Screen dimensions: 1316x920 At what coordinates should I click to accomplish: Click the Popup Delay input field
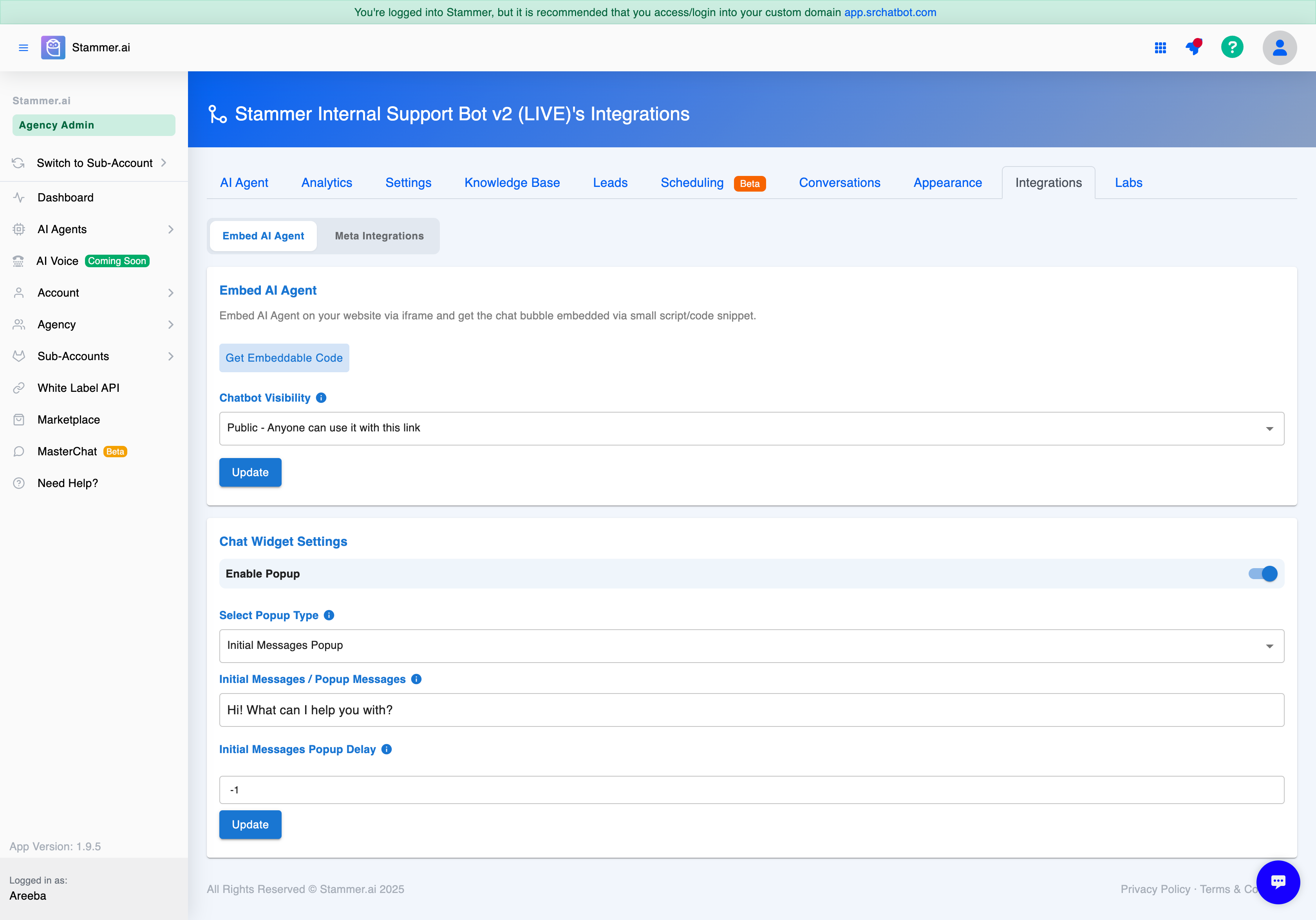click(752, 790)
